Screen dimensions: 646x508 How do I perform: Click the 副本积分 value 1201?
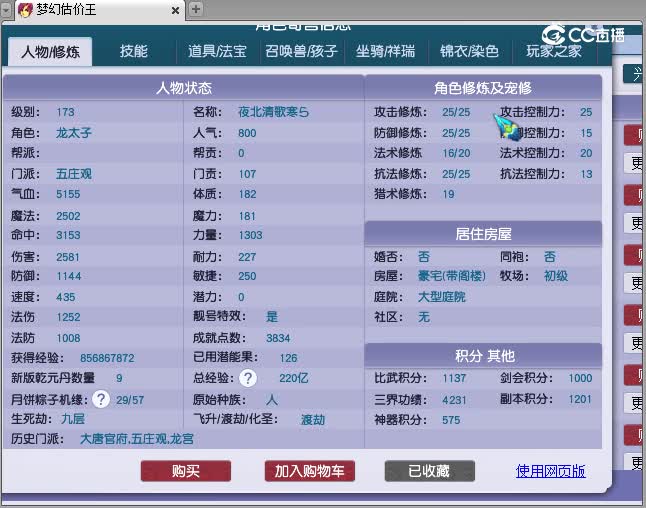coord(580,399)
